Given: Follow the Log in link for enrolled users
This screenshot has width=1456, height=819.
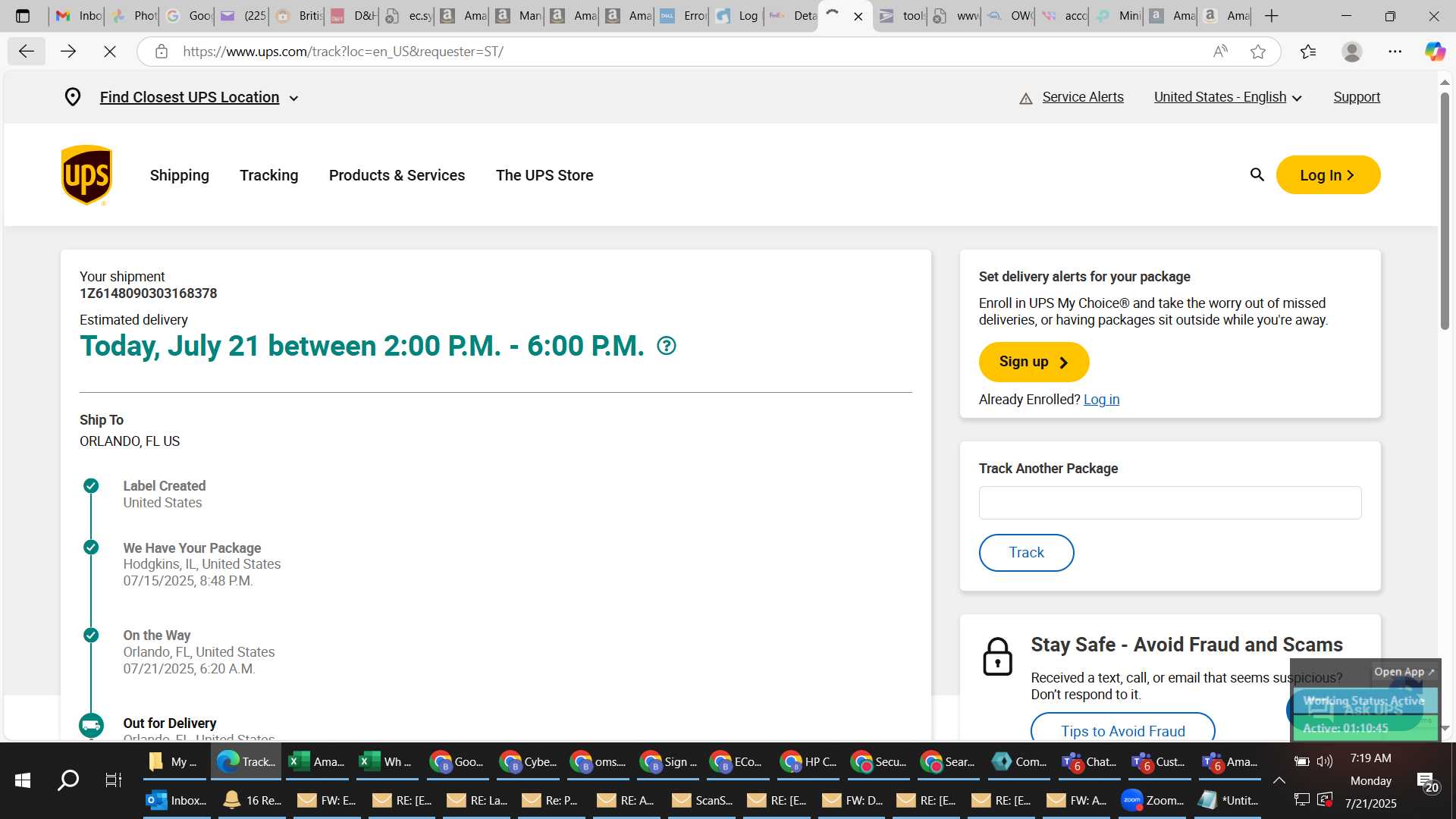Looking at the screenshot, I should pos(1101,400).
